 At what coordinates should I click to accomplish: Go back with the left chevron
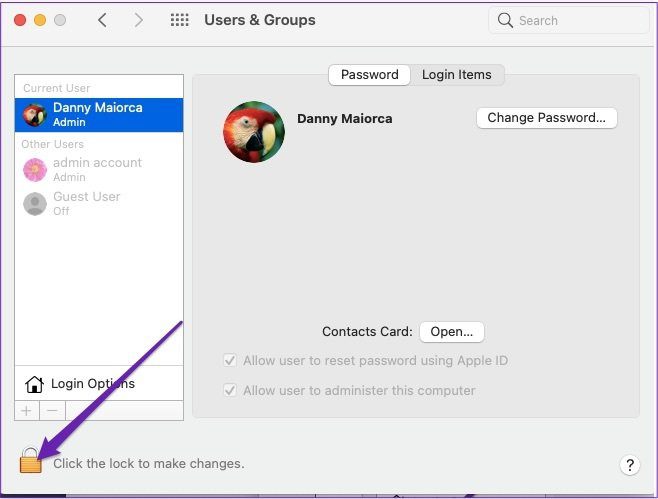coord(102,20)
